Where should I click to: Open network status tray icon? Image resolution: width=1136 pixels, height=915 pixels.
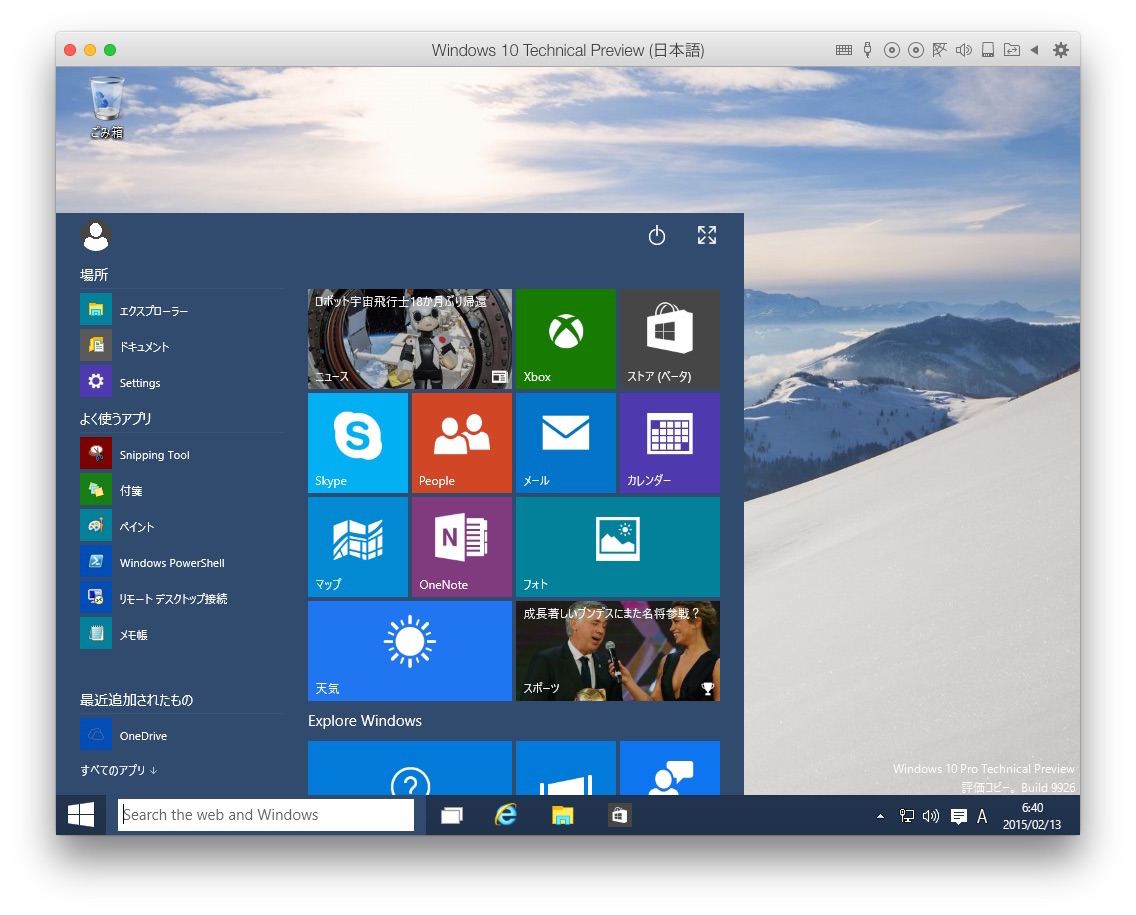[x=906, y=816]
